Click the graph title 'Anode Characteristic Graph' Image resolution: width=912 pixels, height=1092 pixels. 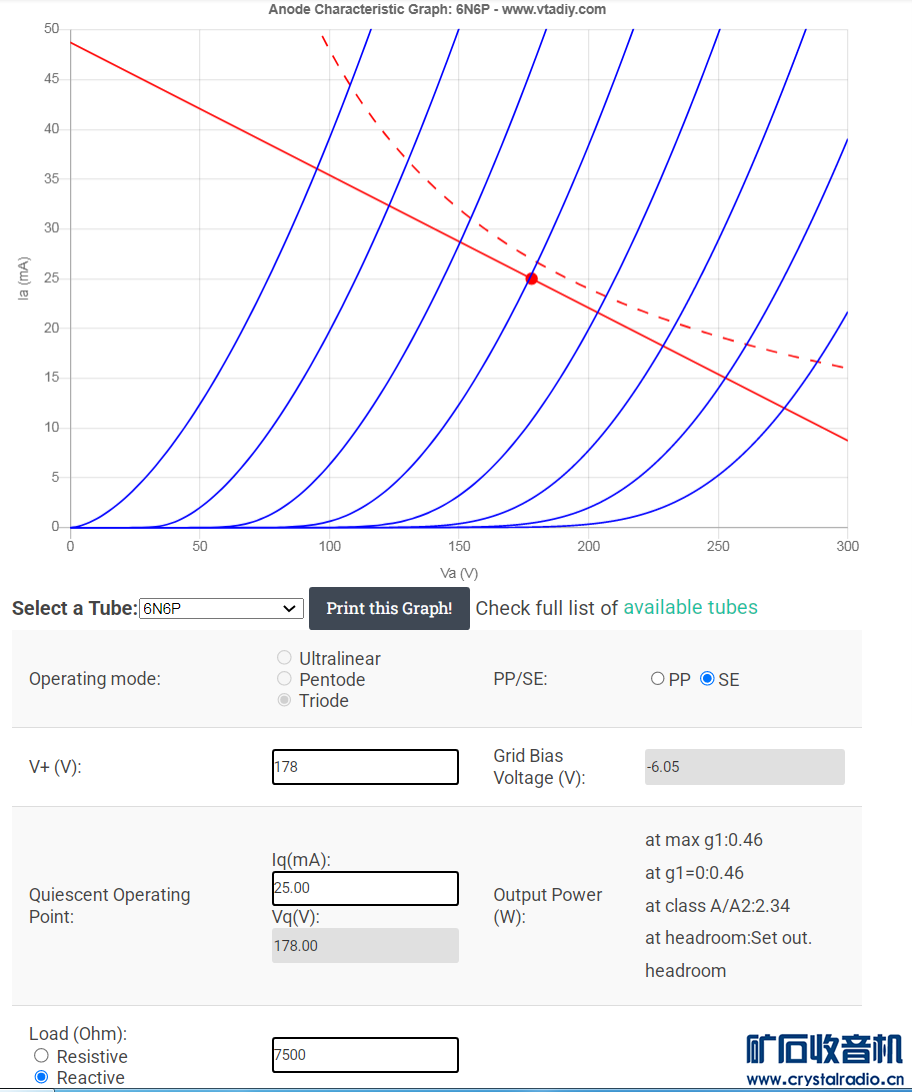(437, 10)
